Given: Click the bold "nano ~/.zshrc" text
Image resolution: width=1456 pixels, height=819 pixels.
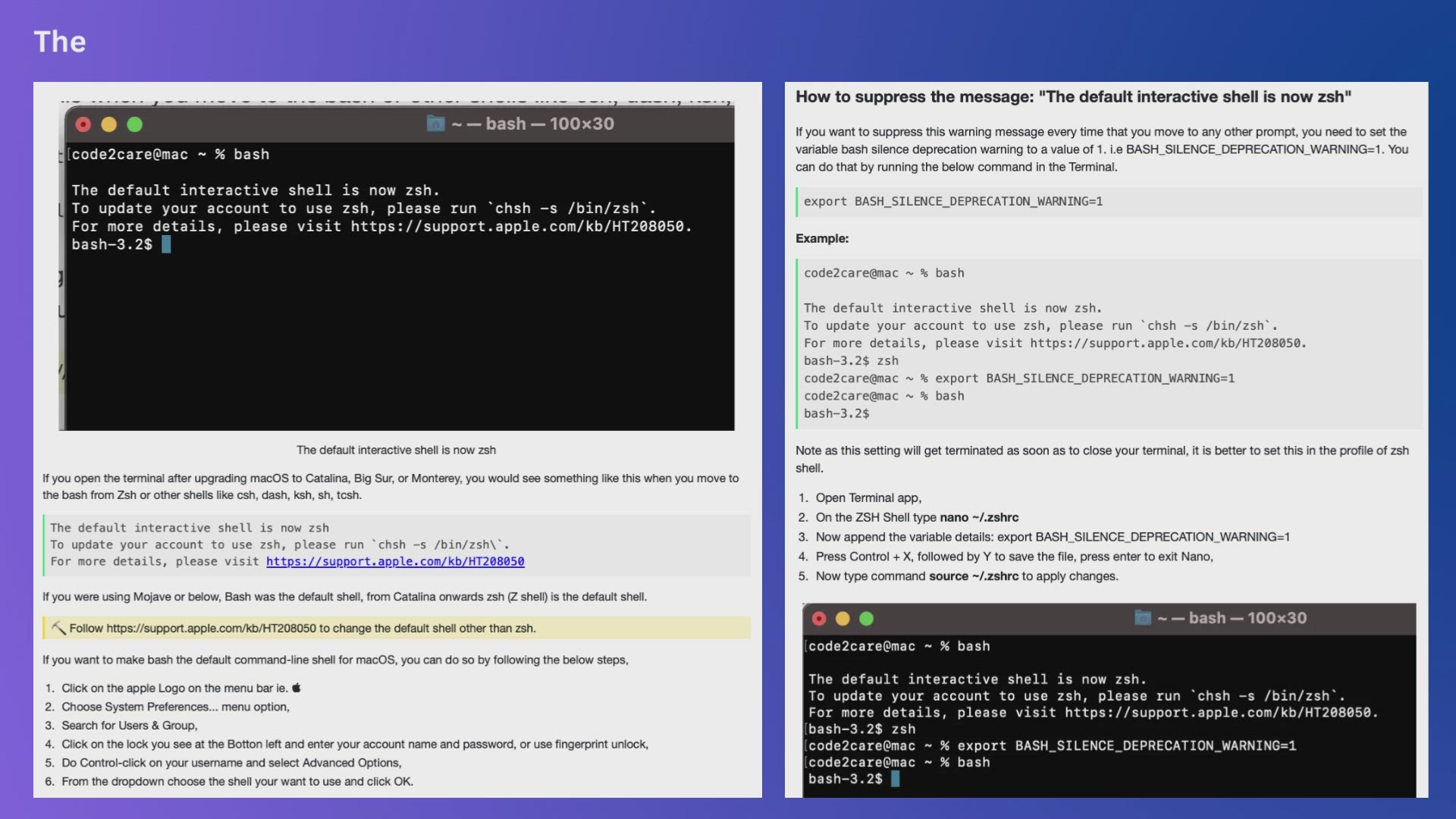Looking at the screenshot, I should point(979,517).
